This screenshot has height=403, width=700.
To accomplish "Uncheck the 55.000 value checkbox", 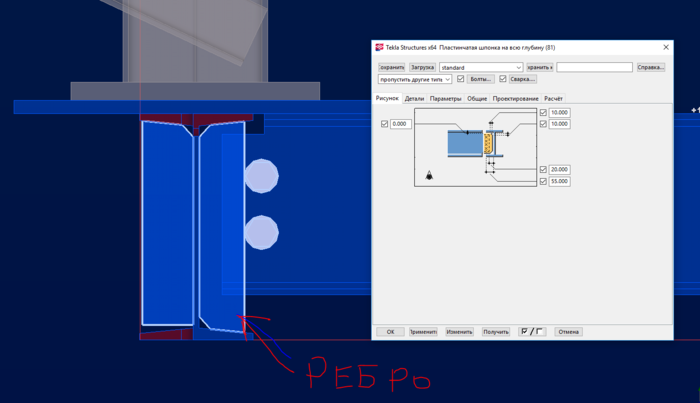I will tap(543, 181).
